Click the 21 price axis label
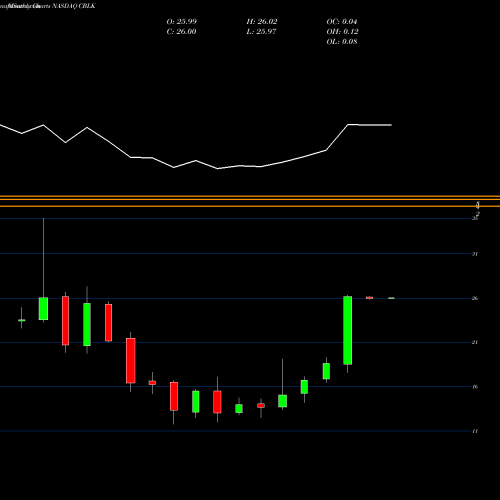The image size is (500, 500). 475,342
